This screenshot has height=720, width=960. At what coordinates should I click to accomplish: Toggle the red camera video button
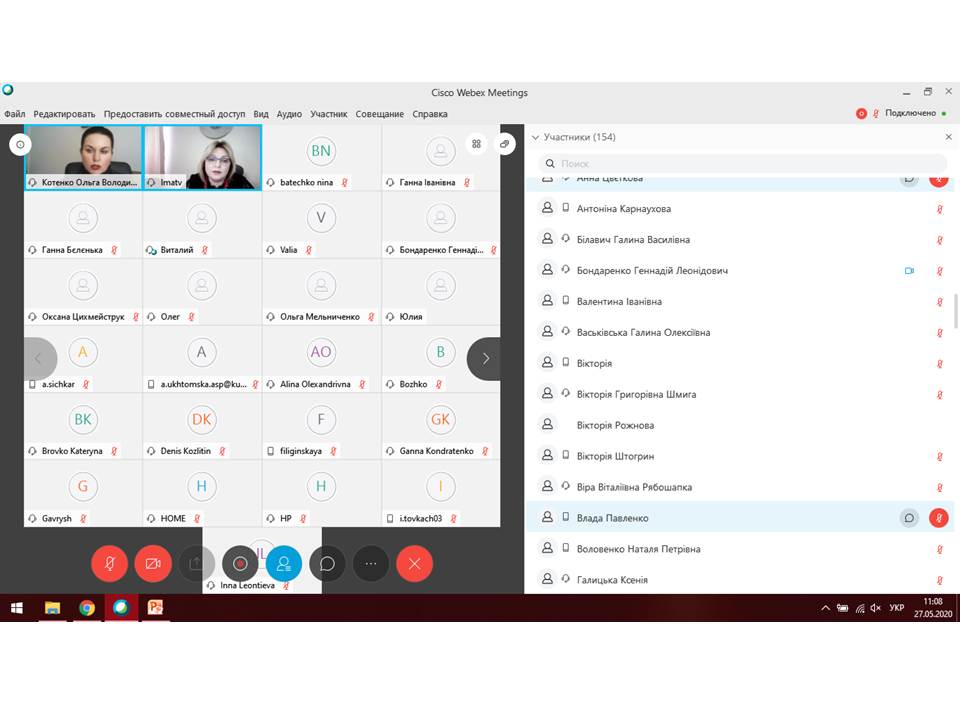pyautogui.click(x=153, y=564)
